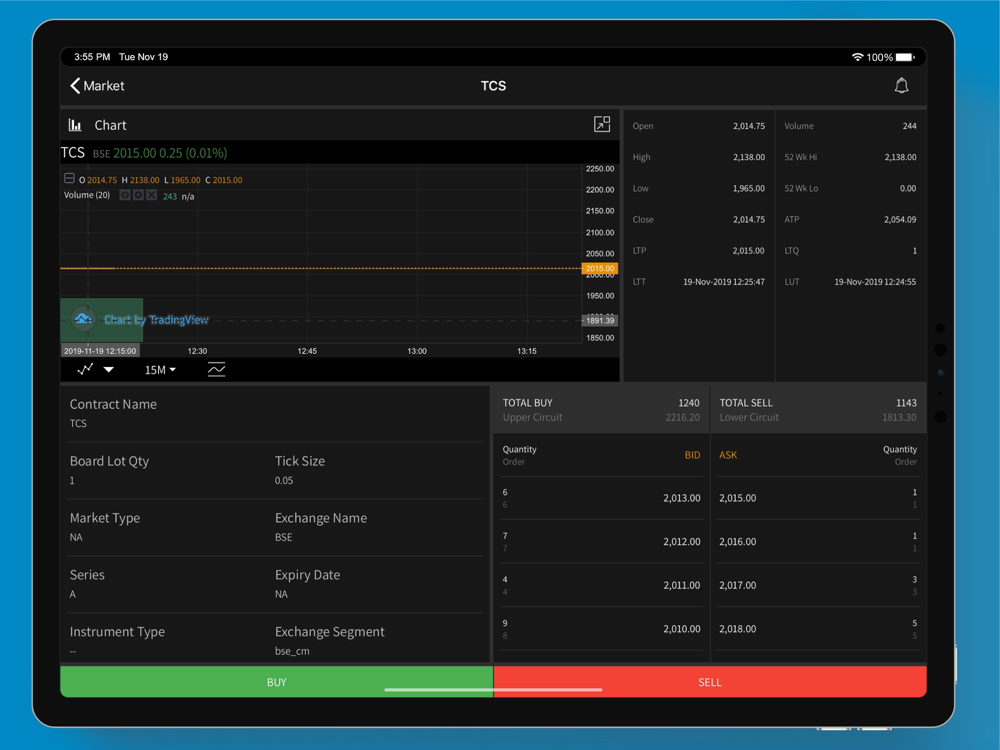Tap the orange 2015.00 price label
The height and width of the screenshot is (750, 1000).
(x=600, y=269)
